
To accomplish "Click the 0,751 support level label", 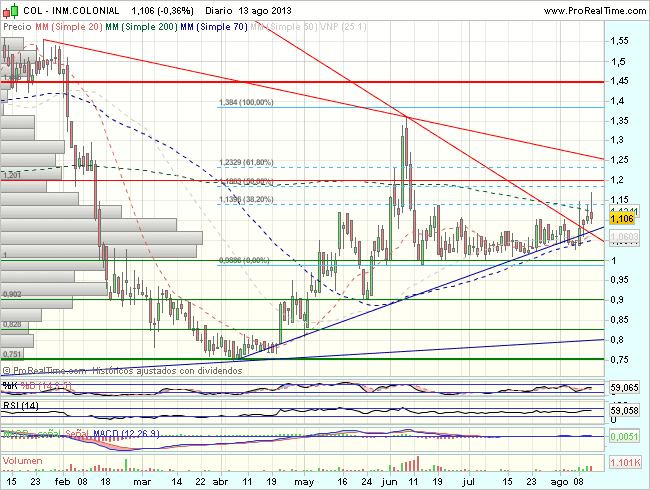I will [x=12, y=354].
